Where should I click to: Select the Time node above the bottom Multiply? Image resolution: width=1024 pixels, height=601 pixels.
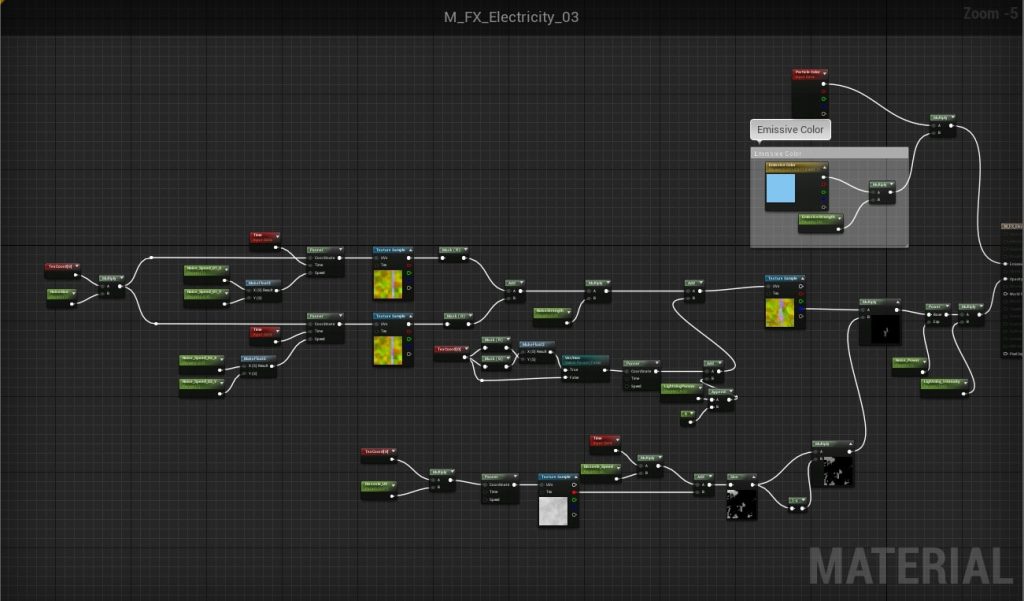605,443
